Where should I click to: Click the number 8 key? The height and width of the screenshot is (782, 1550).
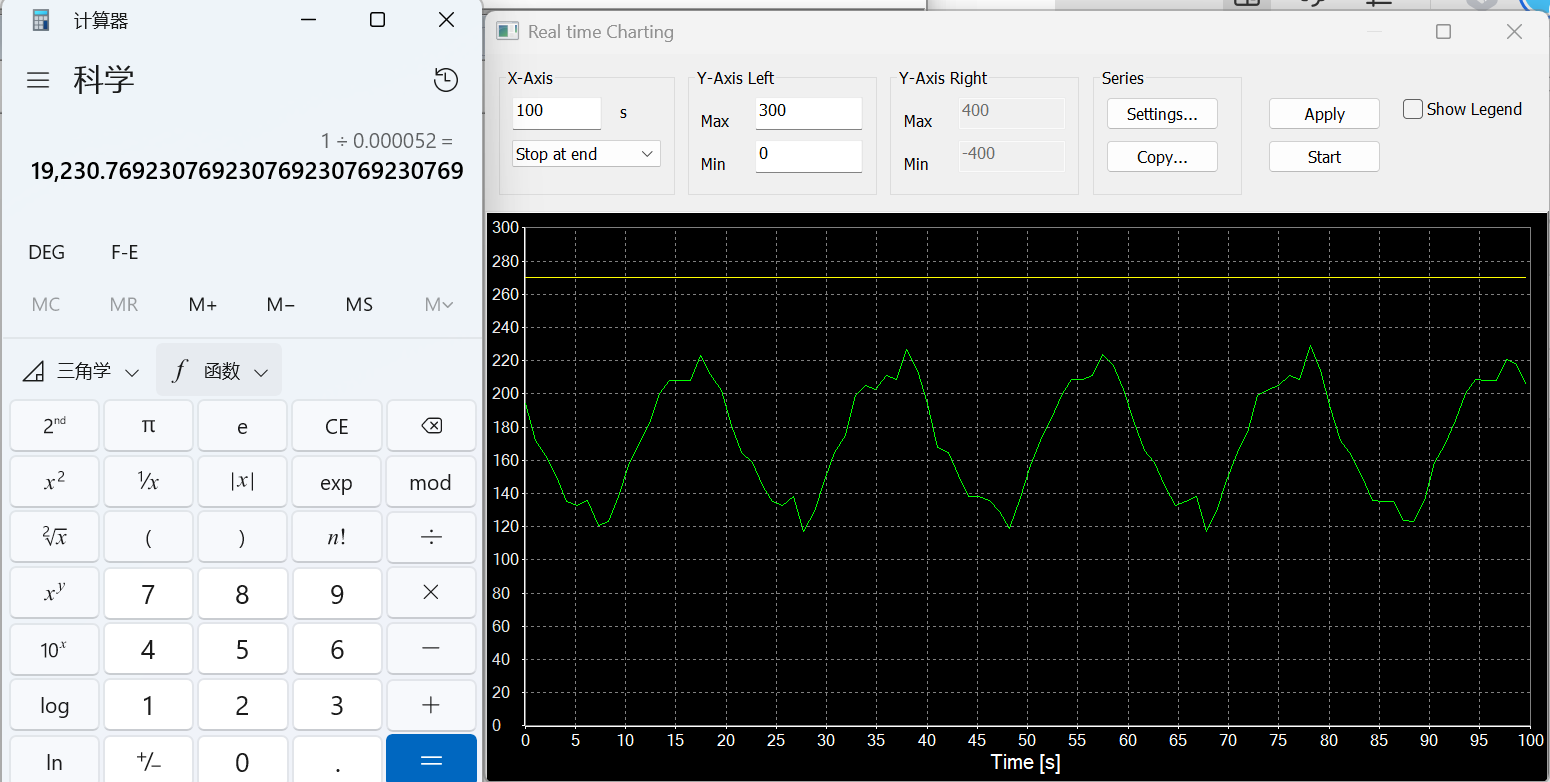point(242,593)
